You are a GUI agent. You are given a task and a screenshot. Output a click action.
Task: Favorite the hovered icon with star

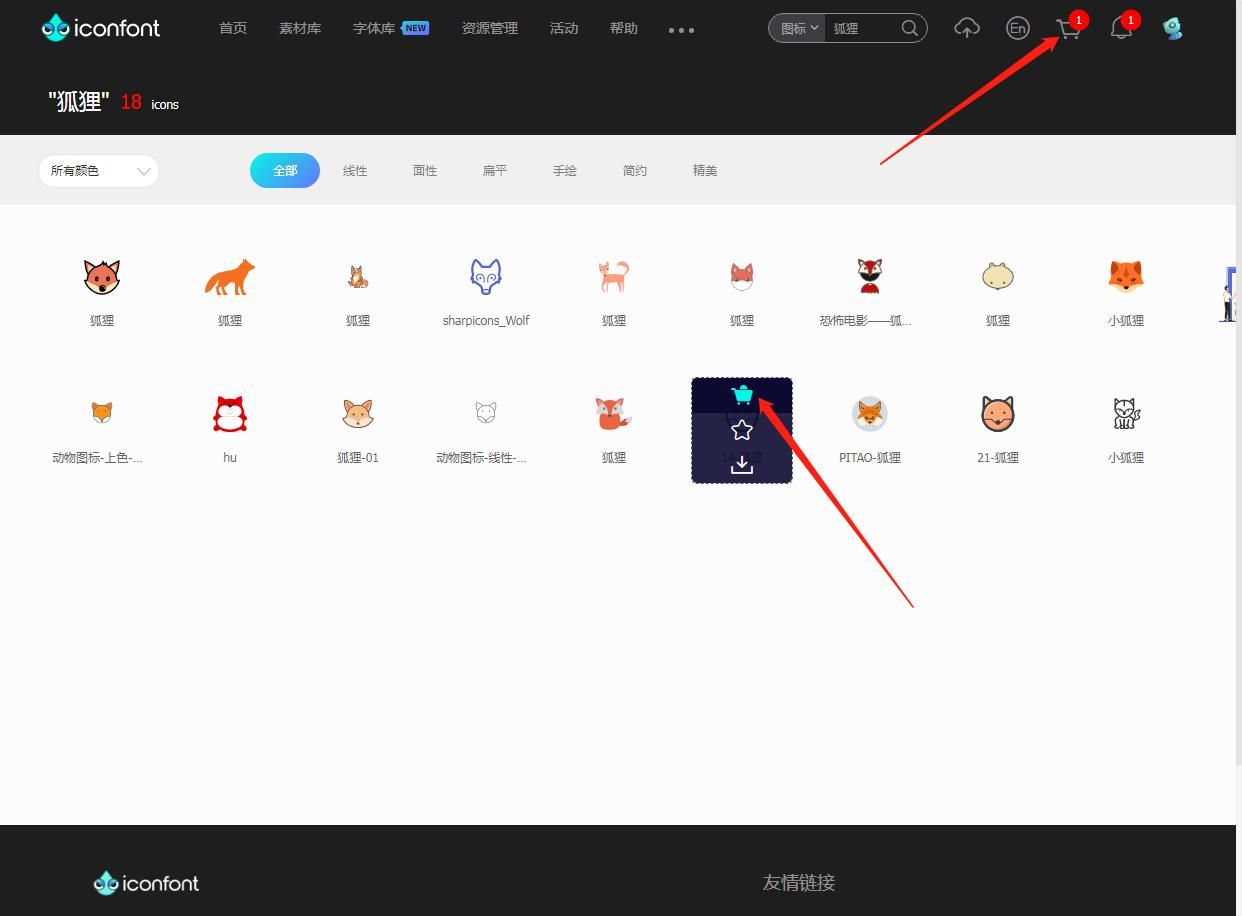click(x=742, y=430)
